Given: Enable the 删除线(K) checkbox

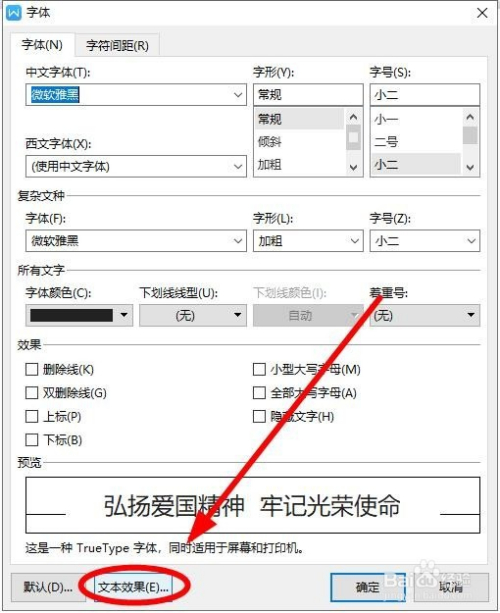Looking at the screenshot, I should 32,369.
